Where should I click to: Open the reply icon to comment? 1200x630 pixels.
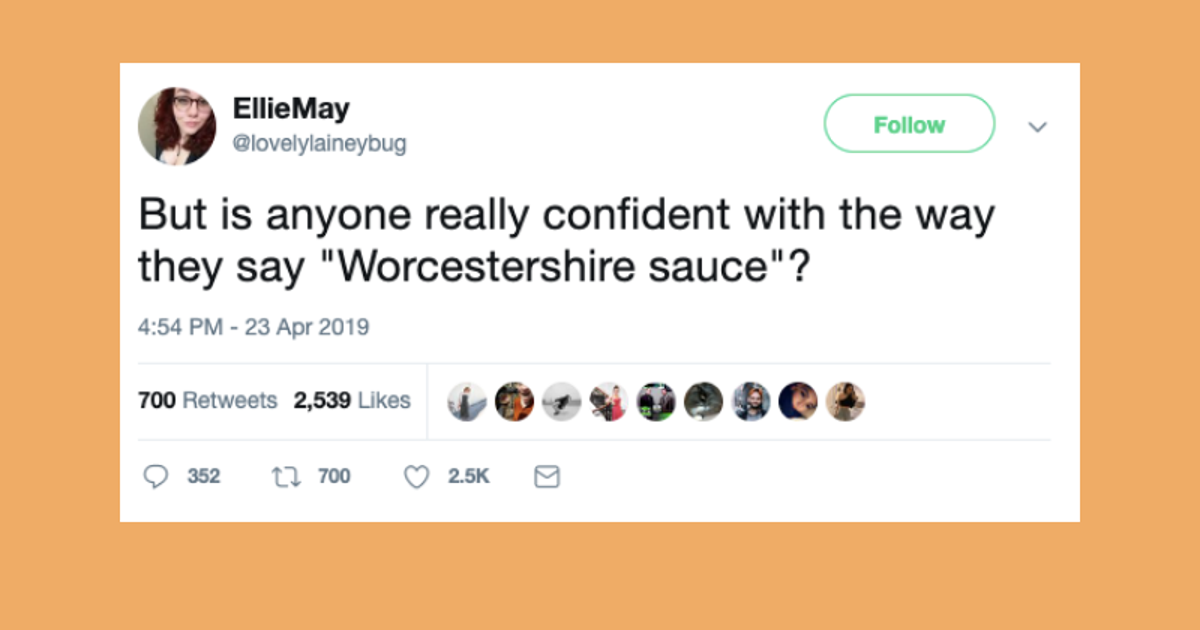coord(156,477)
